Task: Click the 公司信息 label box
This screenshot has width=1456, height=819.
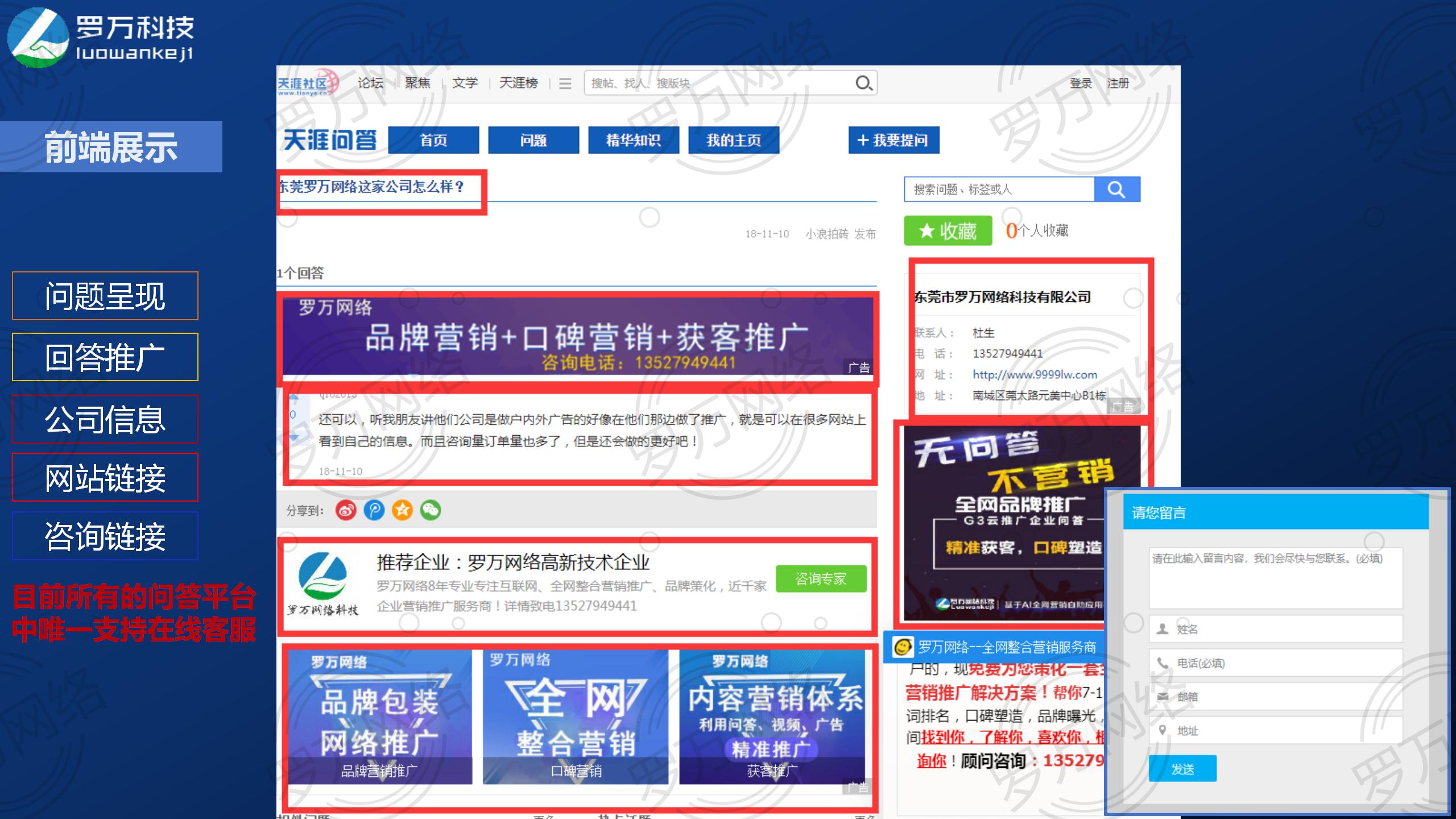Action: pyautogui.click(x=105, y=419)
